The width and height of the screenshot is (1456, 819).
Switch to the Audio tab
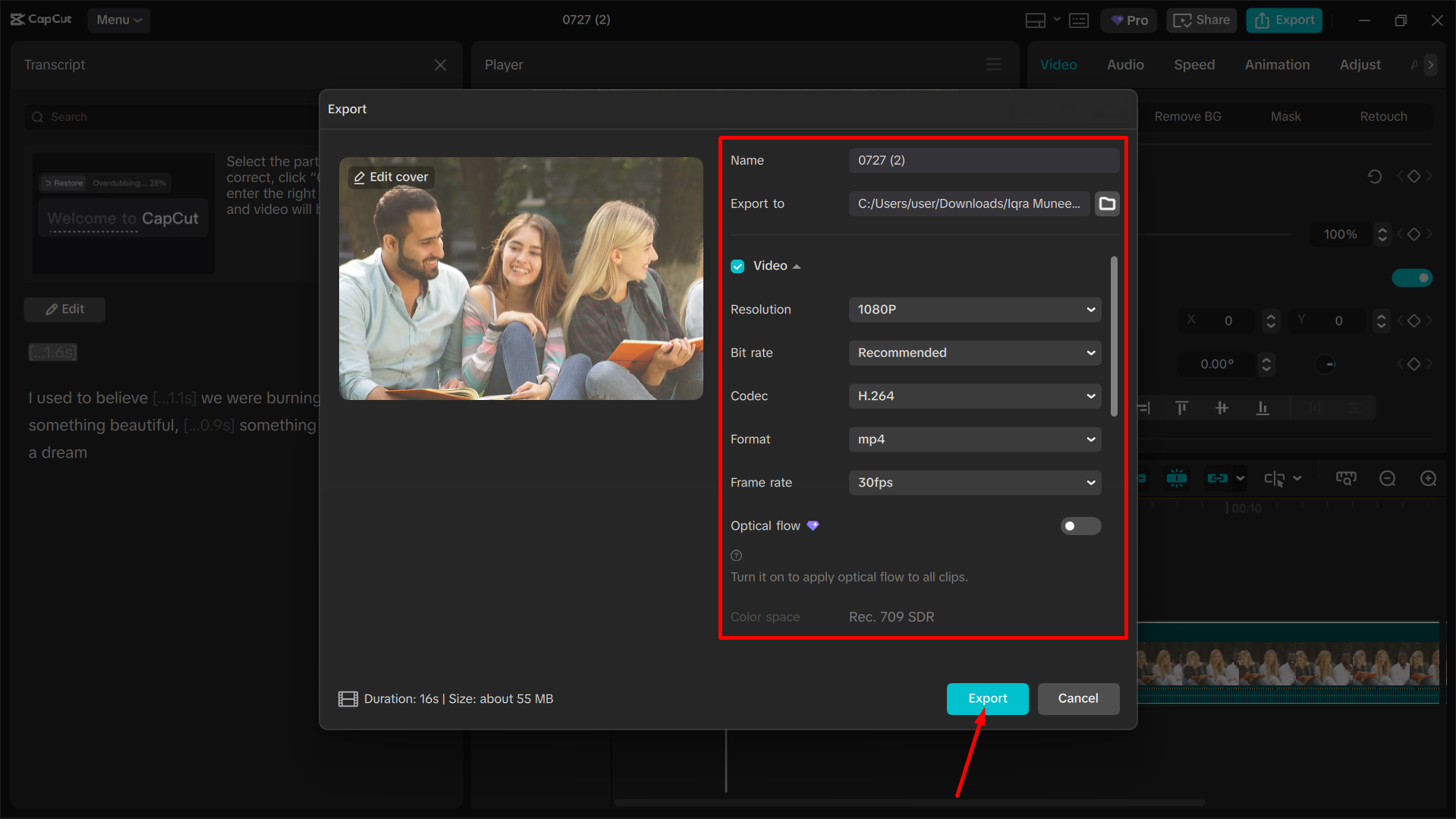(1125, 65)
